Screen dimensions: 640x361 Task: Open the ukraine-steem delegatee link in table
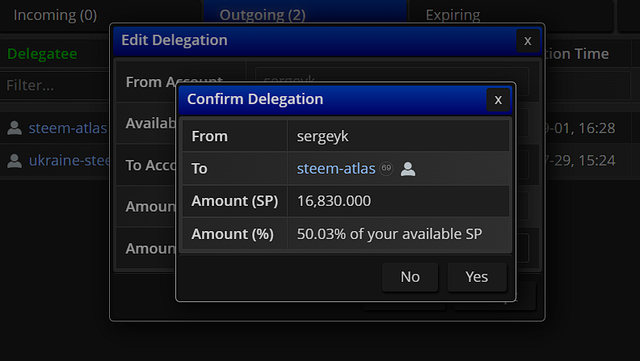click(x=69, y=160)
